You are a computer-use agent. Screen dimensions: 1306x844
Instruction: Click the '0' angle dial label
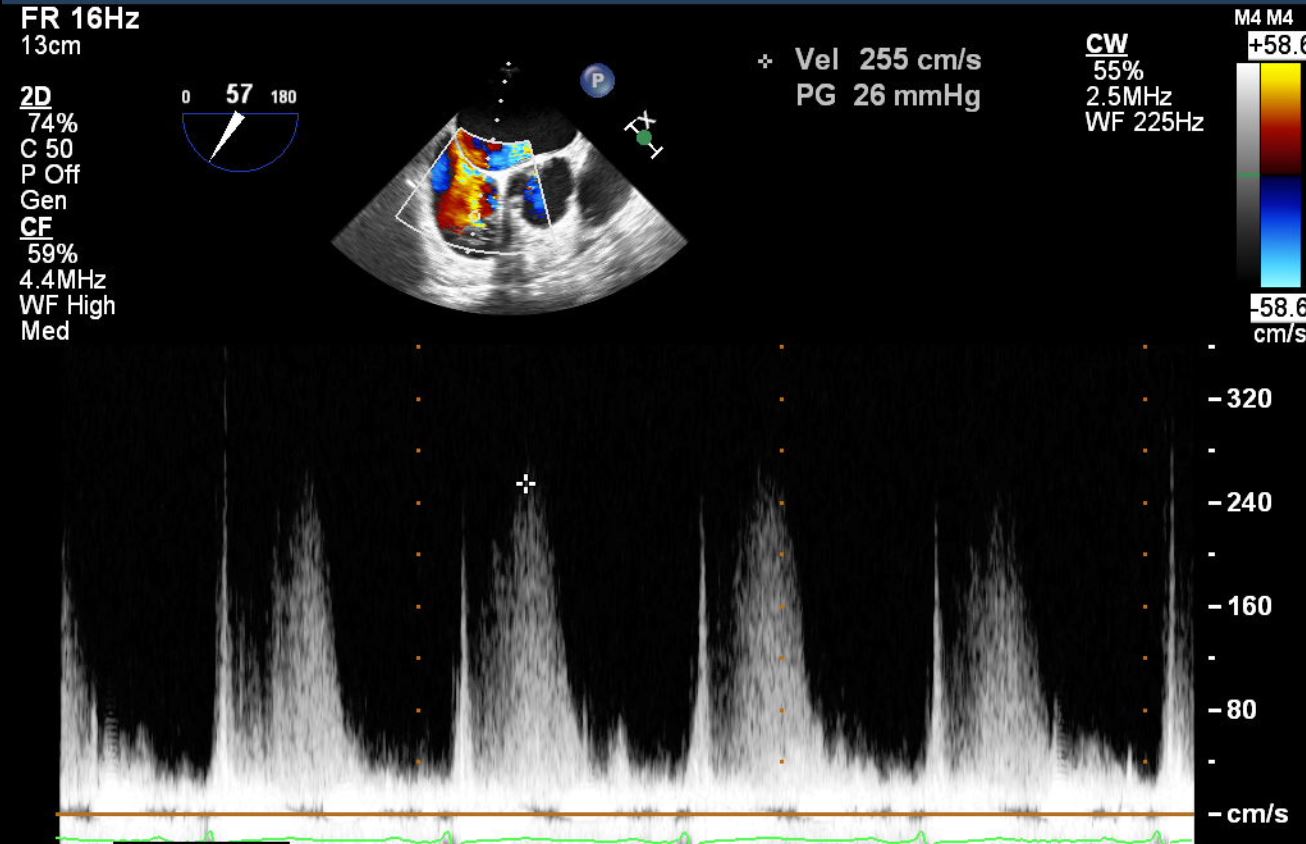[186, 98]
